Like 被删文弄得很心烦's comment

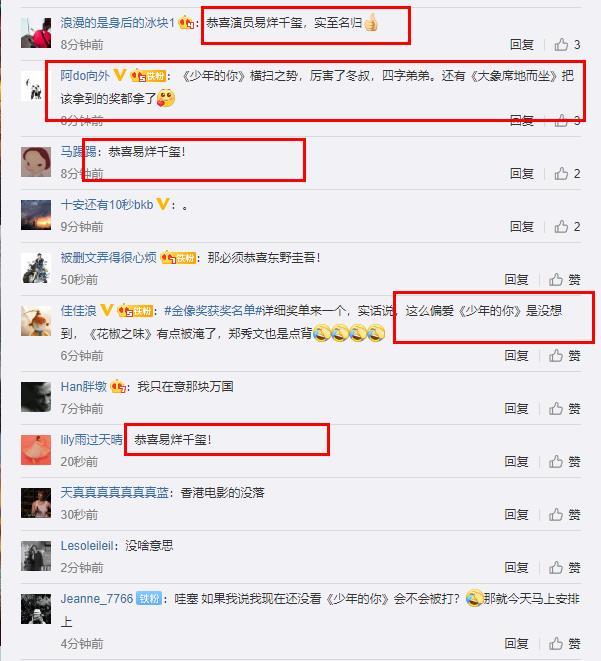[564, 279]
